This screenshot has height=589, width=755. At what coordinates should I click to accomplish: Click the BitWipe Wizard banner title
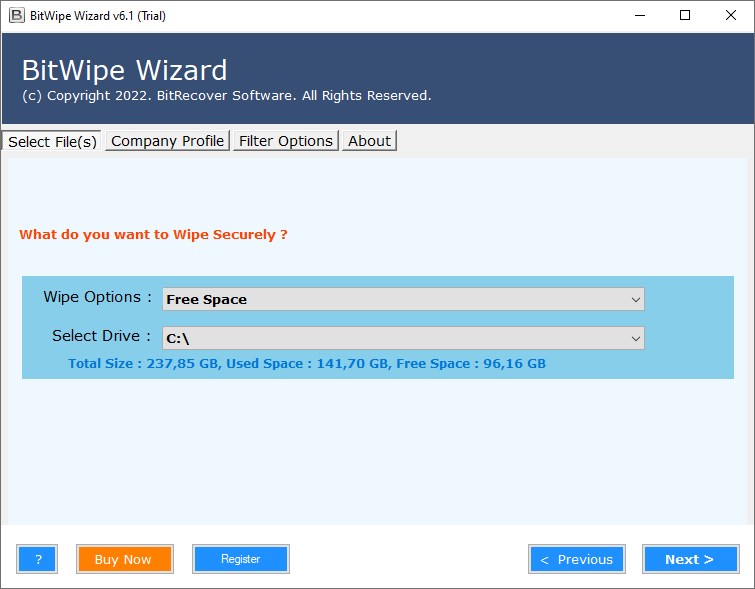124,70
